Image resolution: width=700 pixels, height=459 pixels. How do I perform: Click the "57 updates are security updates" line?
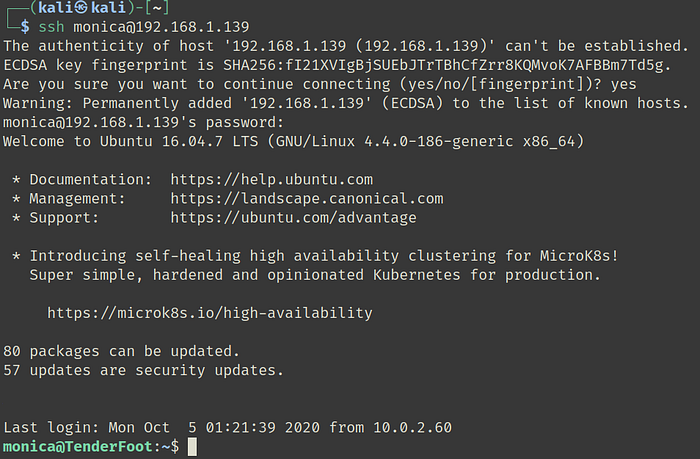[x=143, y=370]
